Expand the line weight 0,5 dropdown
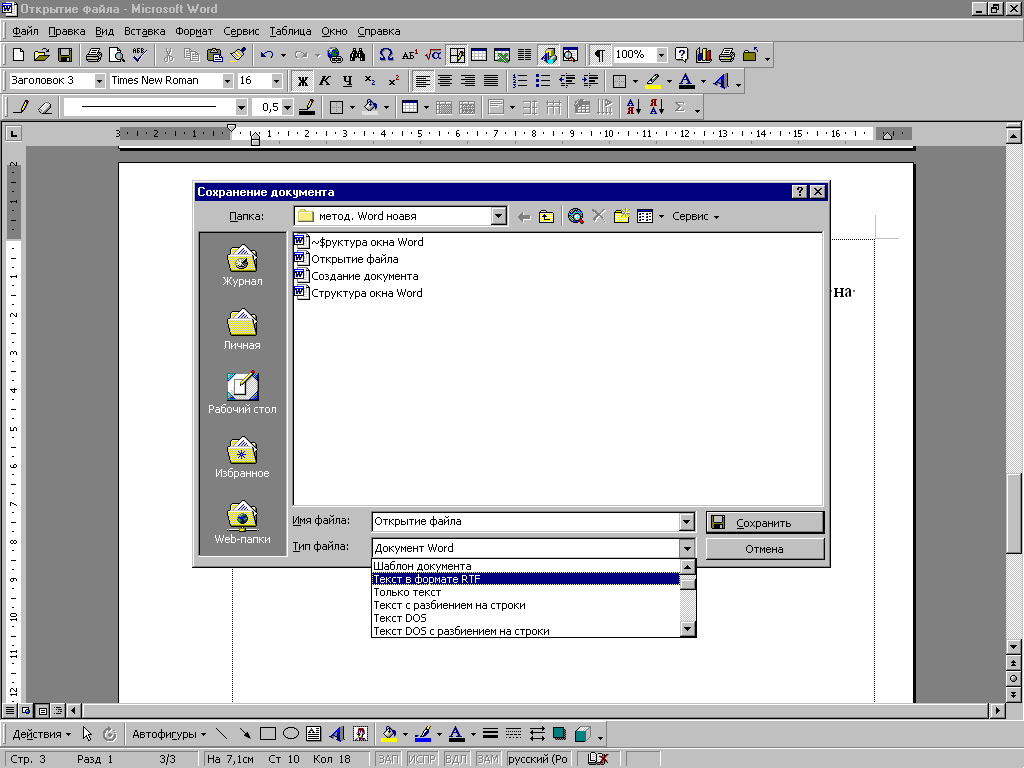Viewport: 1024px width, 768px height. pos(287,107)
